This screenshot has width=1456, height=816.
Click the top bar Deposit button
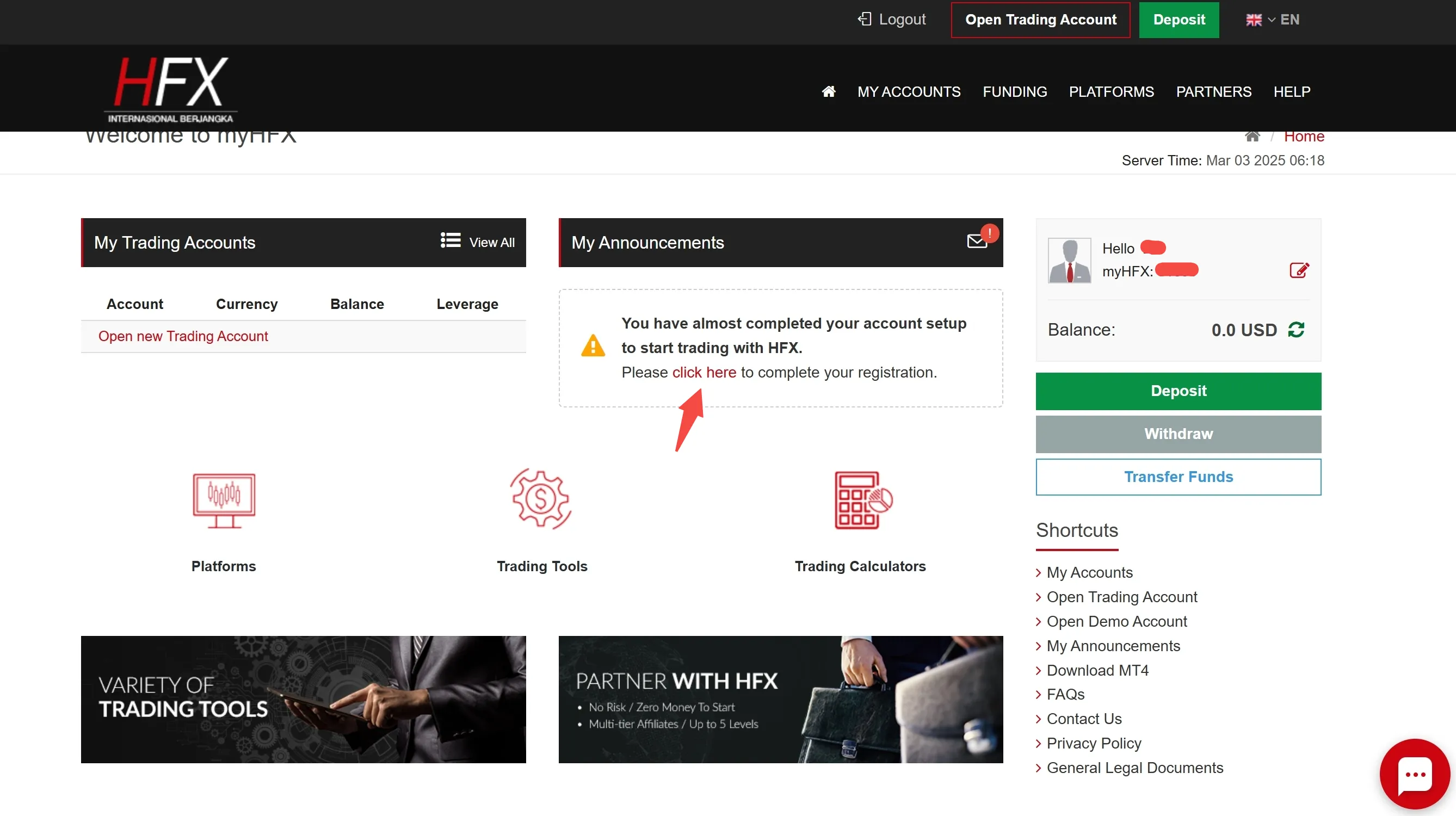pos(1179,20)
